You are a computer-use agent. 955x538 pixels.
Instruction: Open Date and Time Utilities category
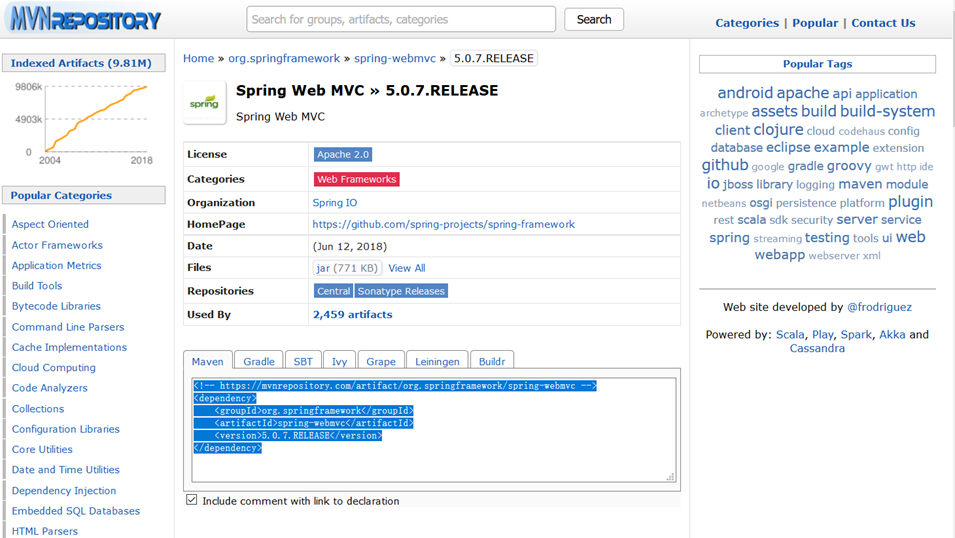66,470
